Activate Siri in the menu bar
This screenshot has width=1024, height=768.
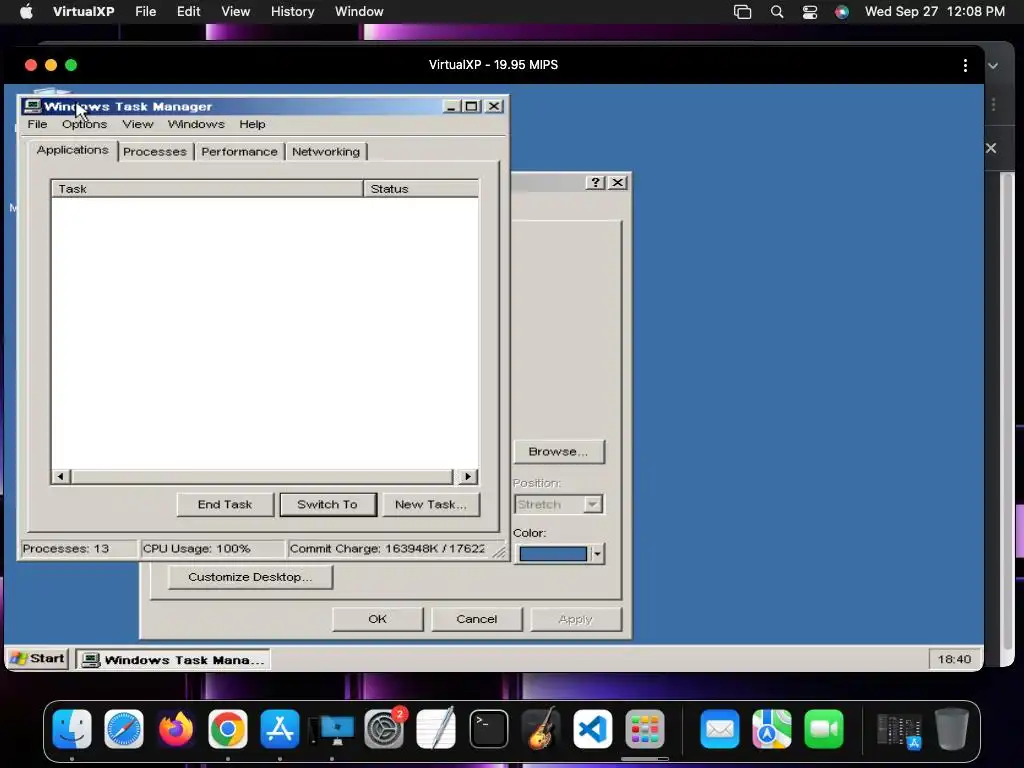(842, 12)
